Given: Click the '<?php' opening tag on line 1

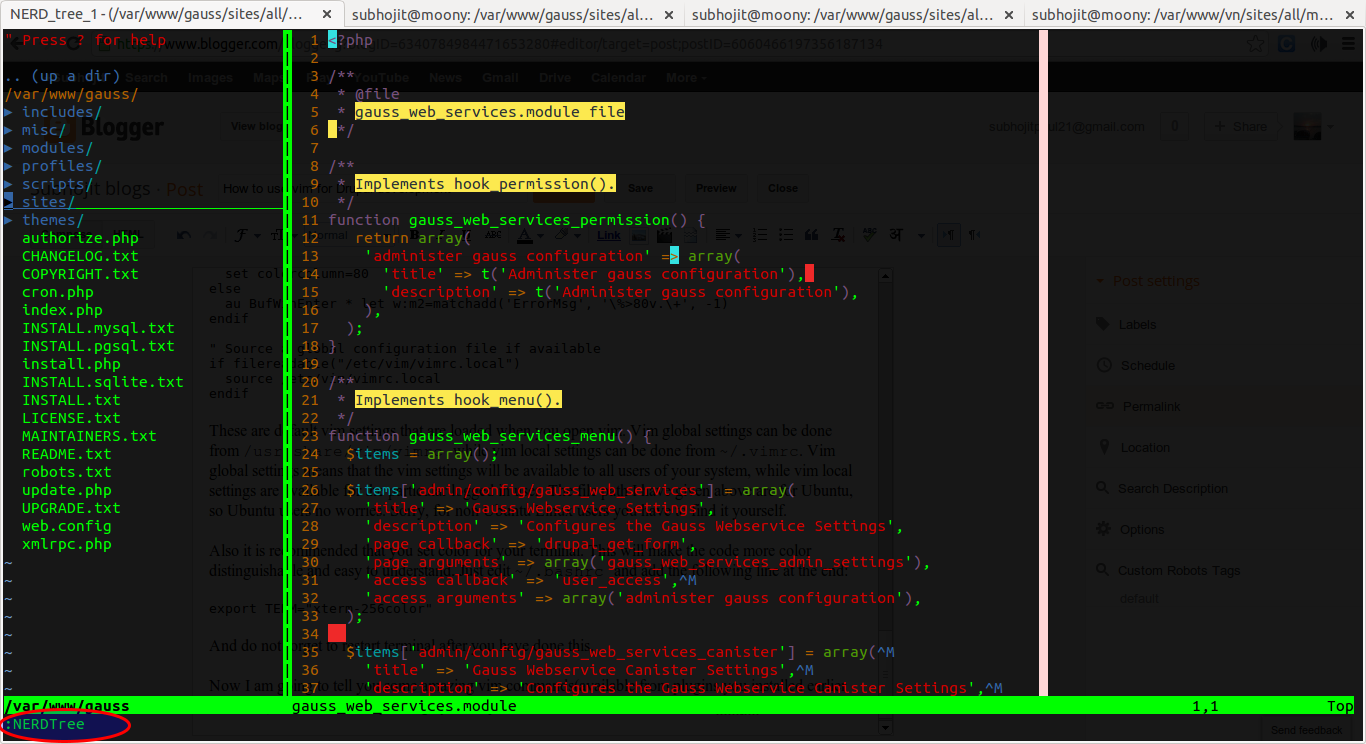Looking at the screenshot, I should click(x=350, y=40).
